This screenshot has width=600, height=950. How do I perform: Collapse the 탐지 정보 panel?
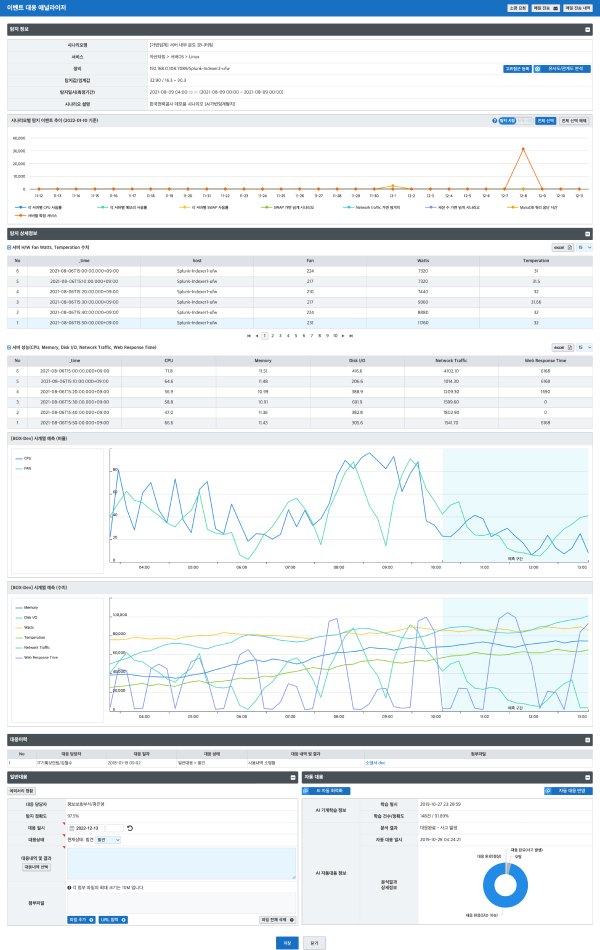click(586, 30)
